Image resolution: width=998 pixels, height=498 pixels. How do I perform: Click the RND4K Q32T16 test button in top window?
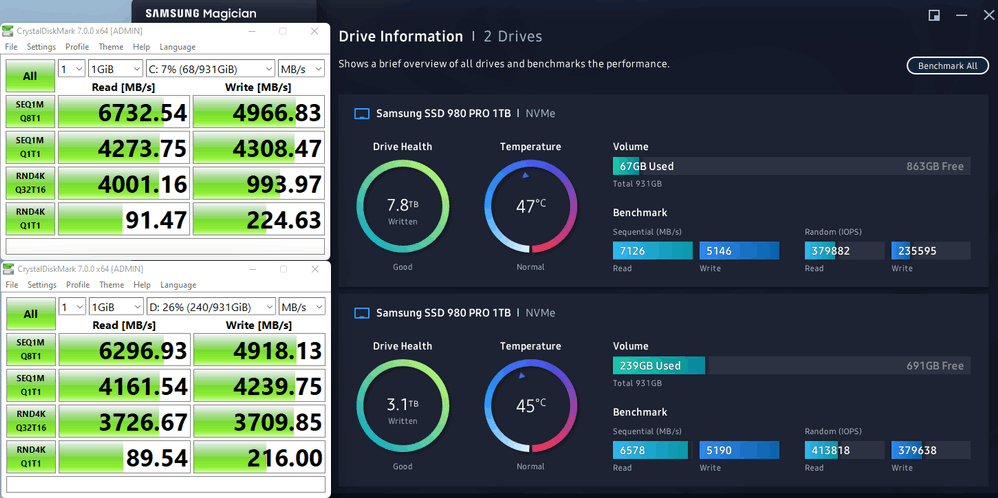30,183
